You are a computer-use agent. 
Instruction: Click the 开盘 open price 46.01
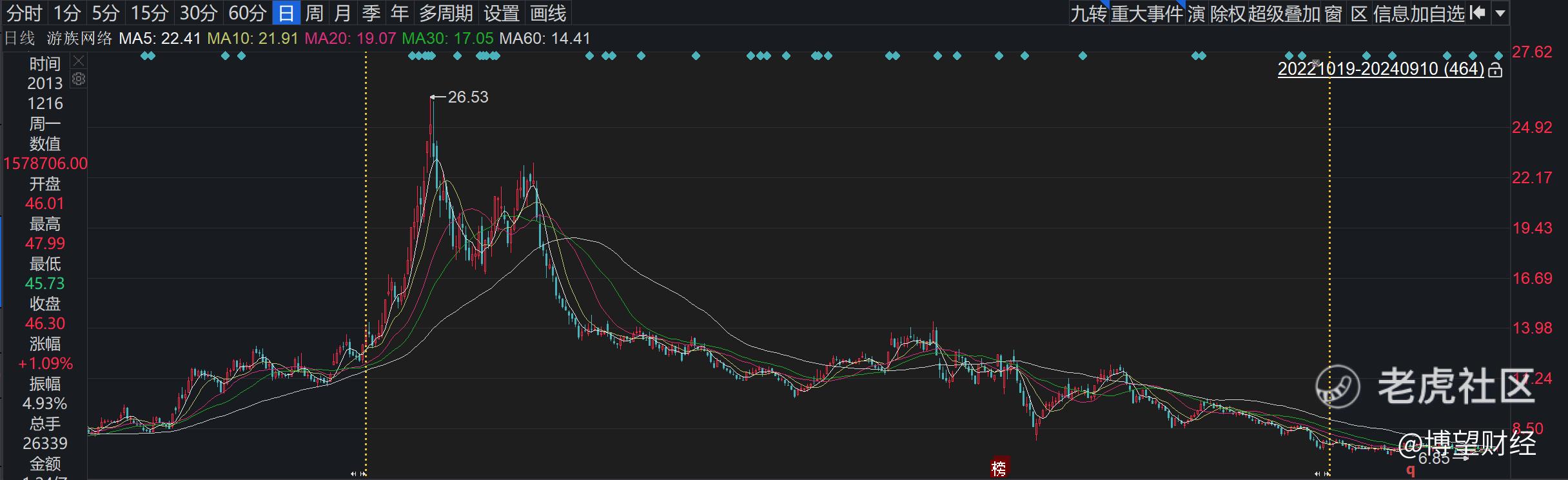coord(45,203)
